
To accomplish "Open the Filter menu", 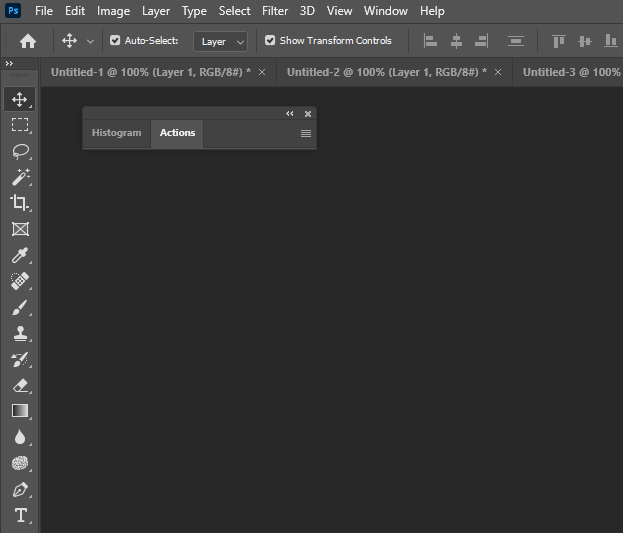I will (275, 11).
